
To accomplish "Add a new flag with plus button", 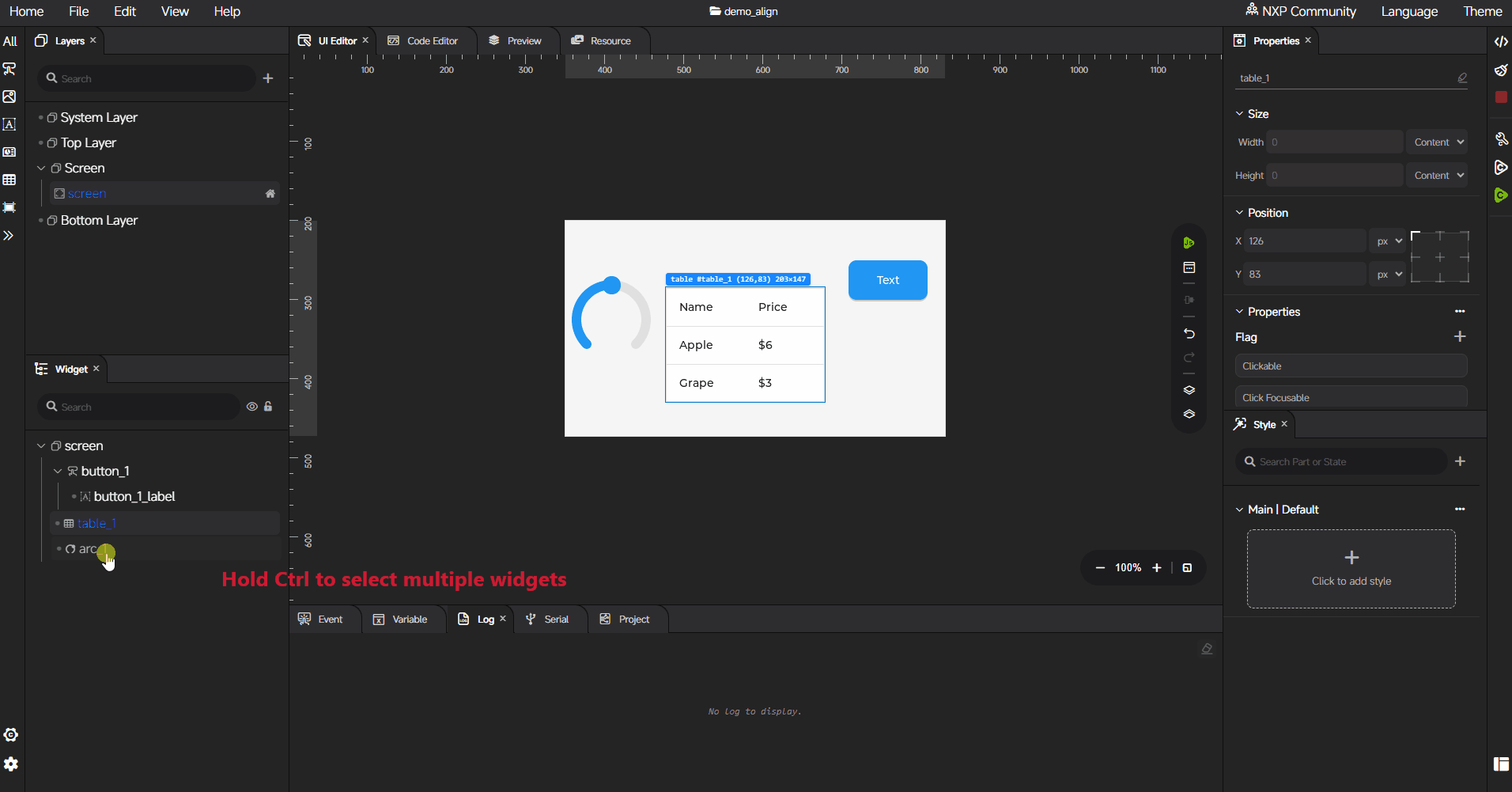I will click(1460, 336).
